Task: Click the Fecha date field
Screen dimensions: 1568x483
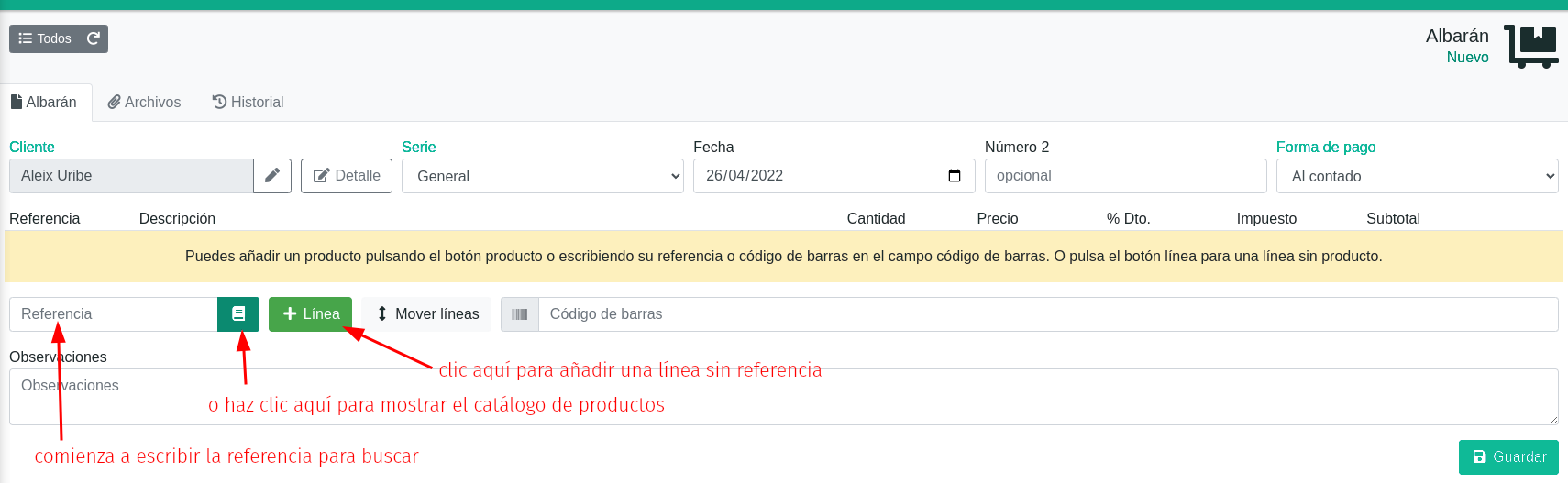Action: 834,176
